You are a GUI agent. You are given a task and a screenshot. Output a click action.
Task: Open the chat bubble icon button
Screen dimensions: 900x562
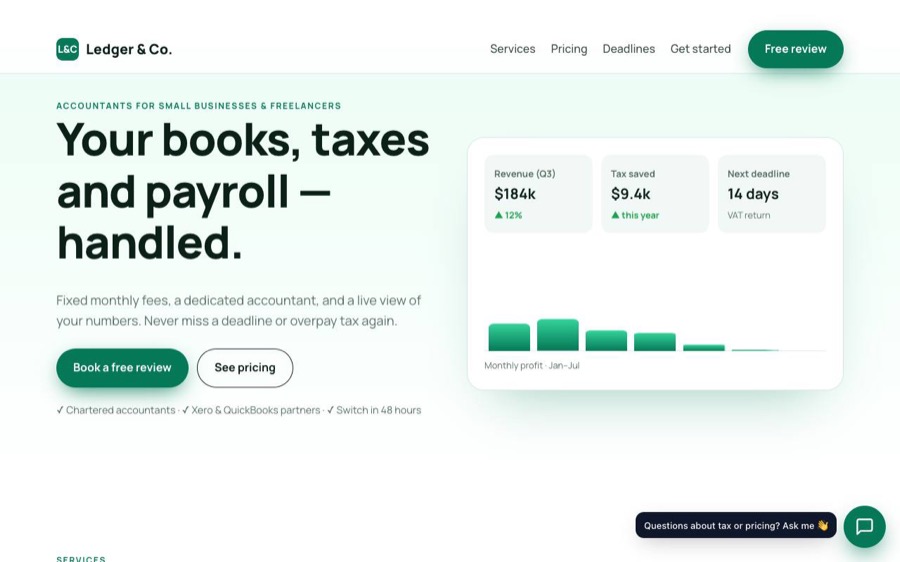coord(864,526)
